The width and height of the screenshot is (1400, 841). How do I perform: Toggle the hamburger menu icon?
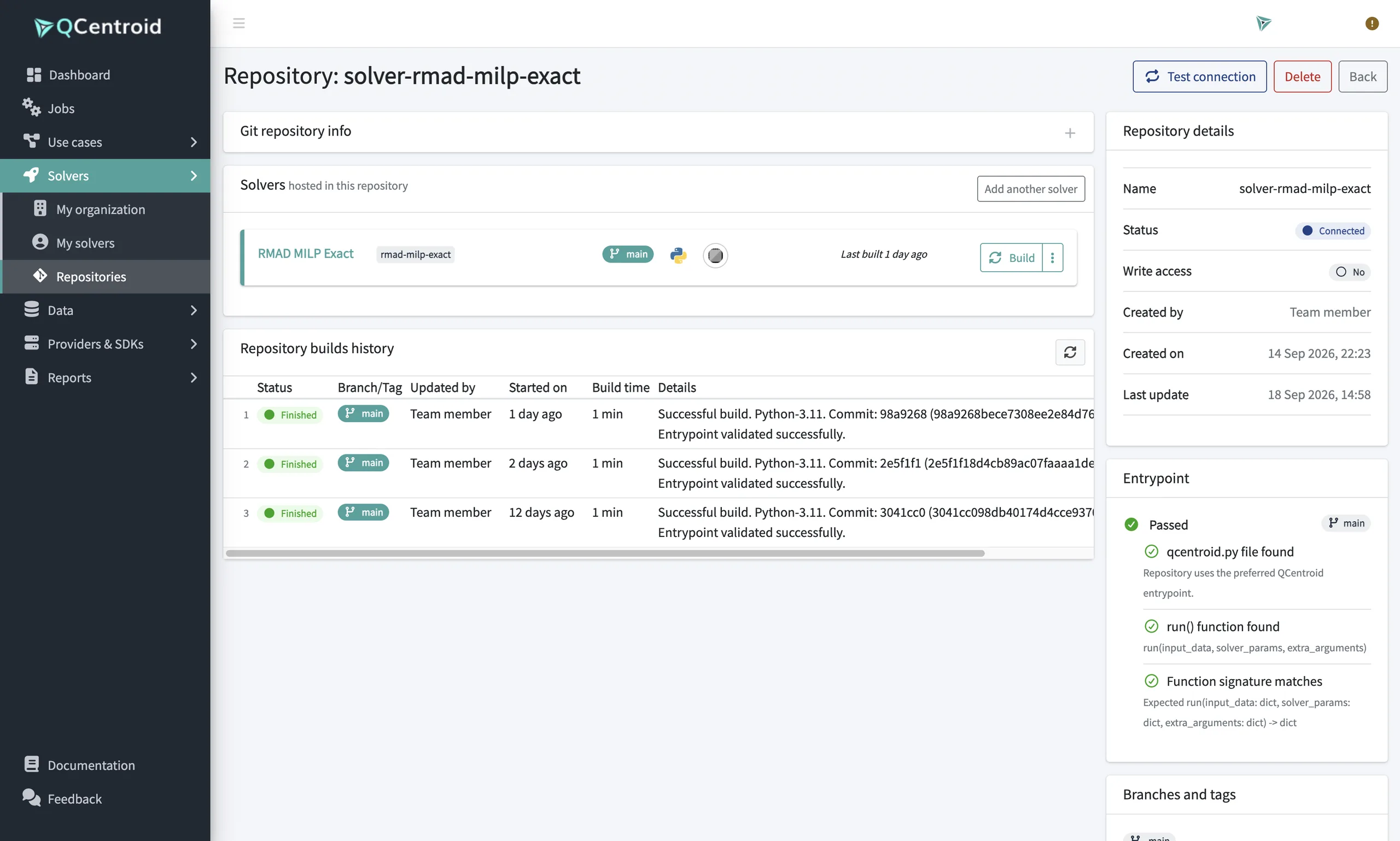pos(238,23)
